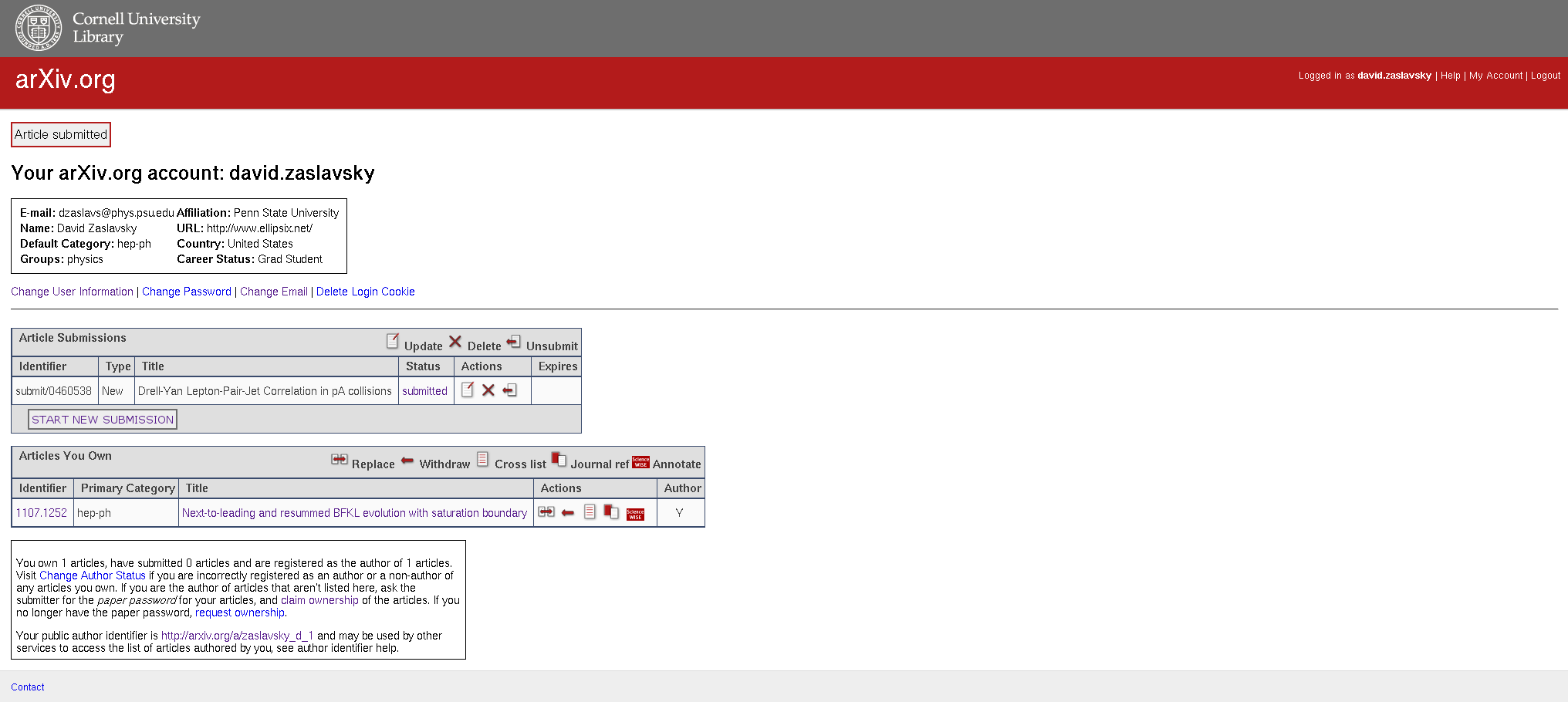
Task: Open the Change Password link
Action: 187,292
